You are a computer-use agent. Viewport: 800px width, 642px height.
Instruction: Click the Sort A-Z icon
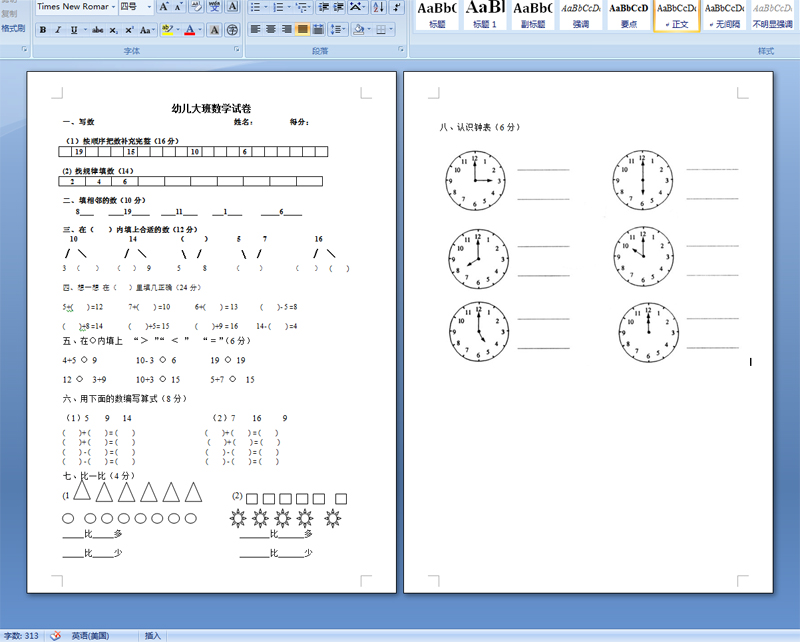click(379, 7)
